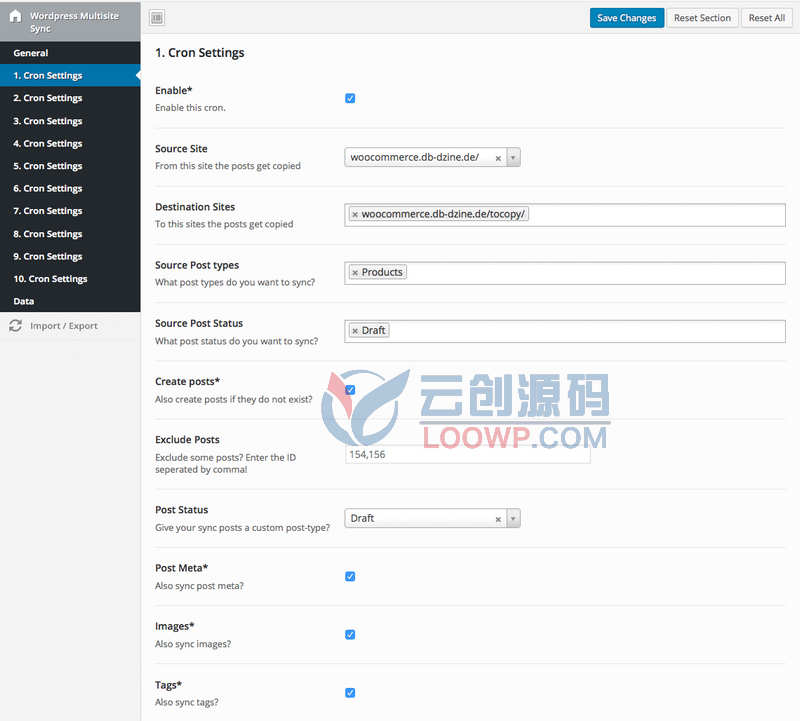Click the 1. Cron Settings page heading
Image resolution: width=800 pixels, height=721 pixels.
point(199,53)
